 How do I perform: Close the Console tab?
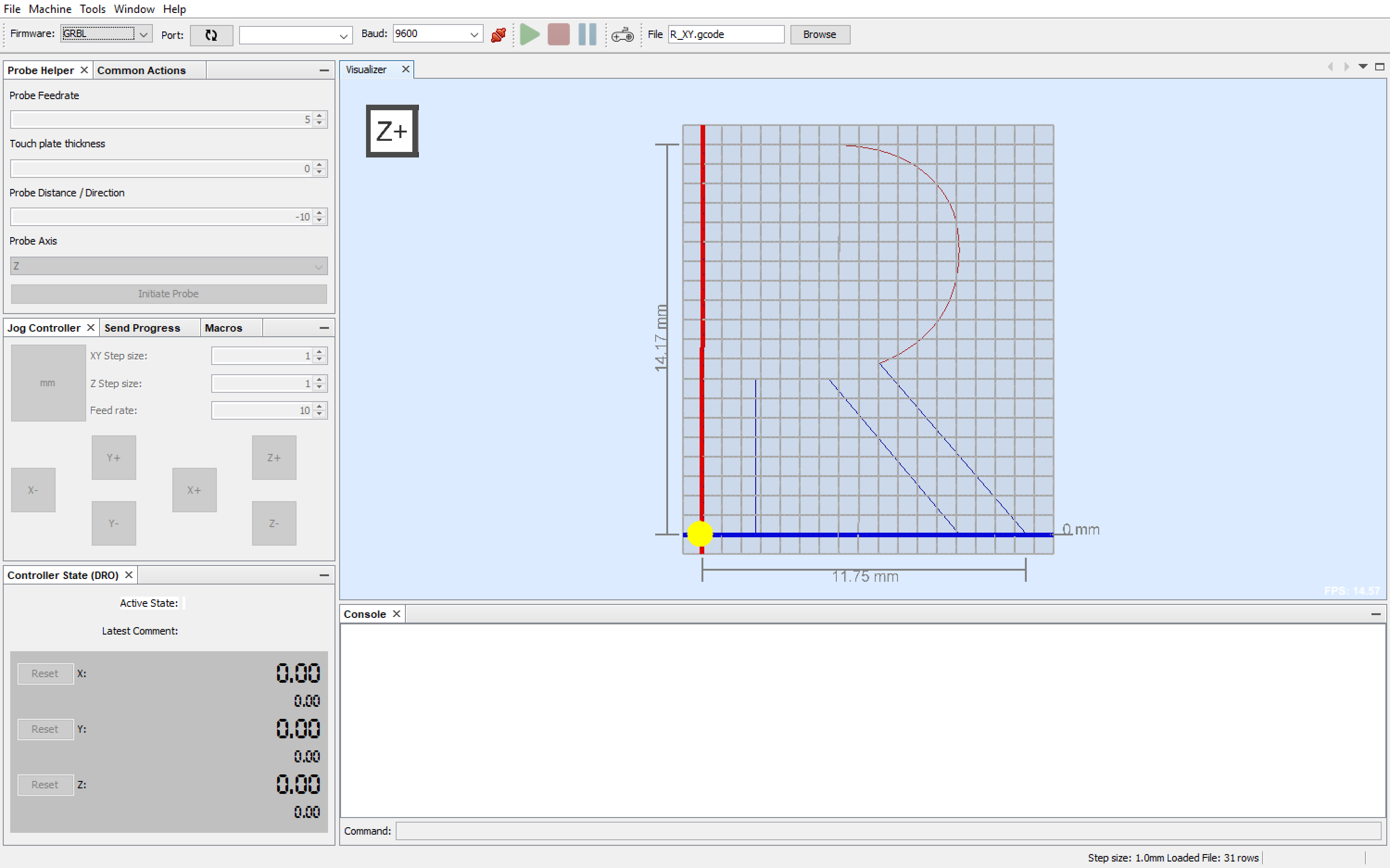[396, 614]
